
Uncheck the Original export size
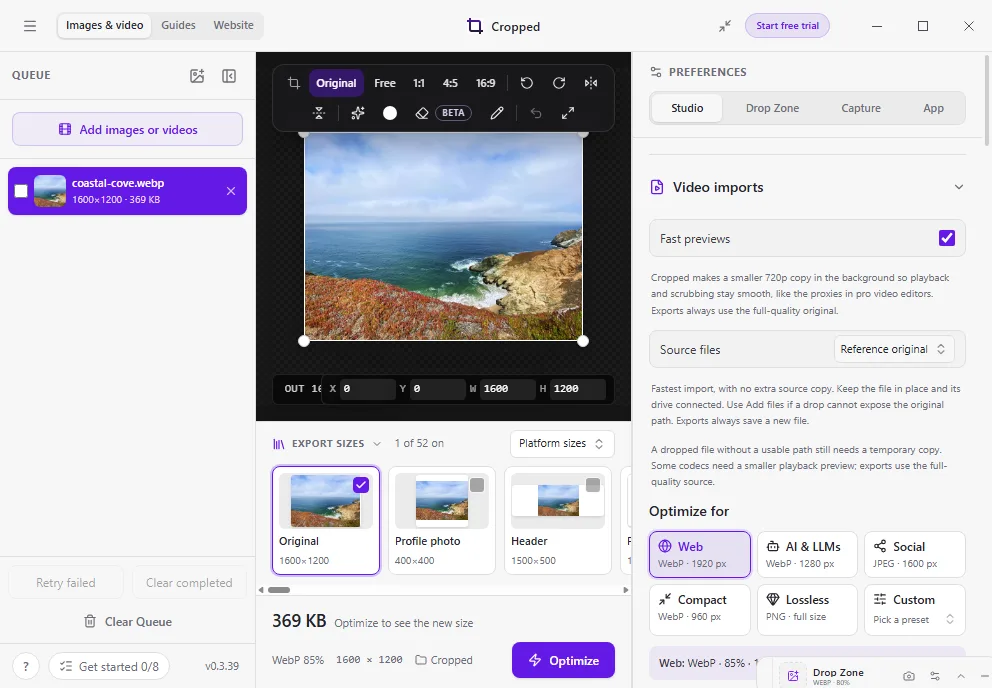tap(361, 485)
